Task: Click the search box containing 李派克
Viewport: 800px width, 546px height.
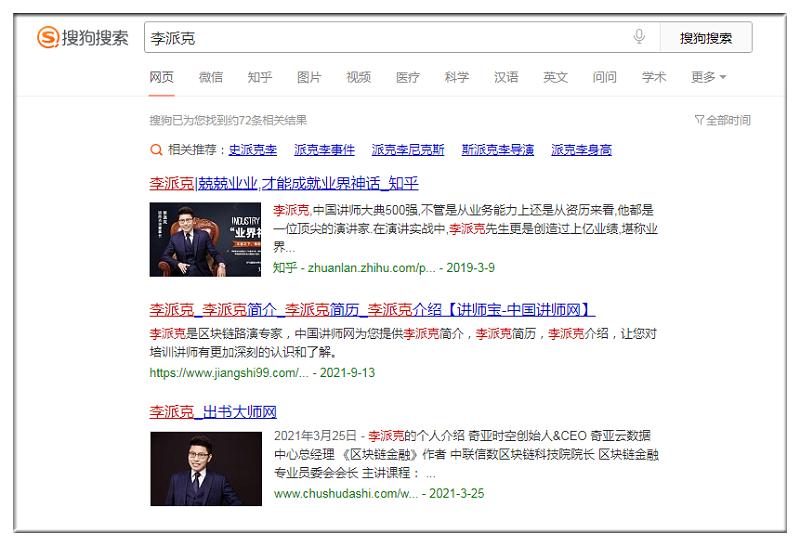Action: coord(385,38)
